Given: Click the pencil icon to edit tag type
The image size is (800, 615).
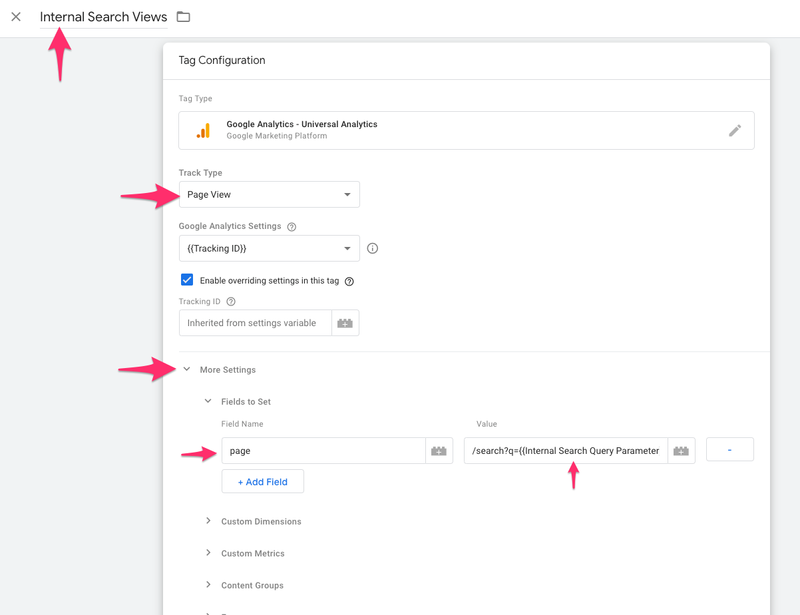Looking at the screenshot, I should 735,131.
